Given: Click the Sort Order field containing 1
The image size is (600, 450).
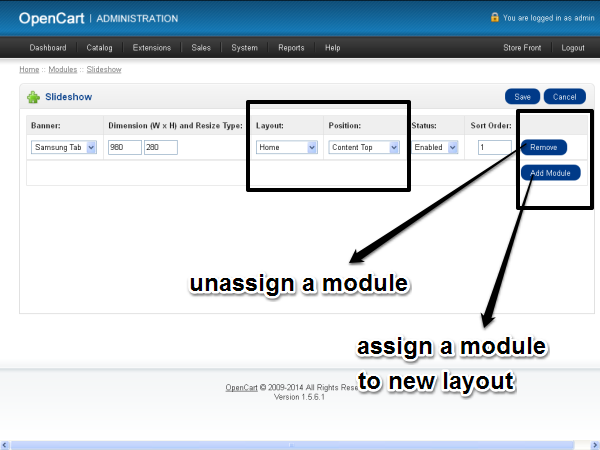Looking at the screenshot, I should [494, 147].
